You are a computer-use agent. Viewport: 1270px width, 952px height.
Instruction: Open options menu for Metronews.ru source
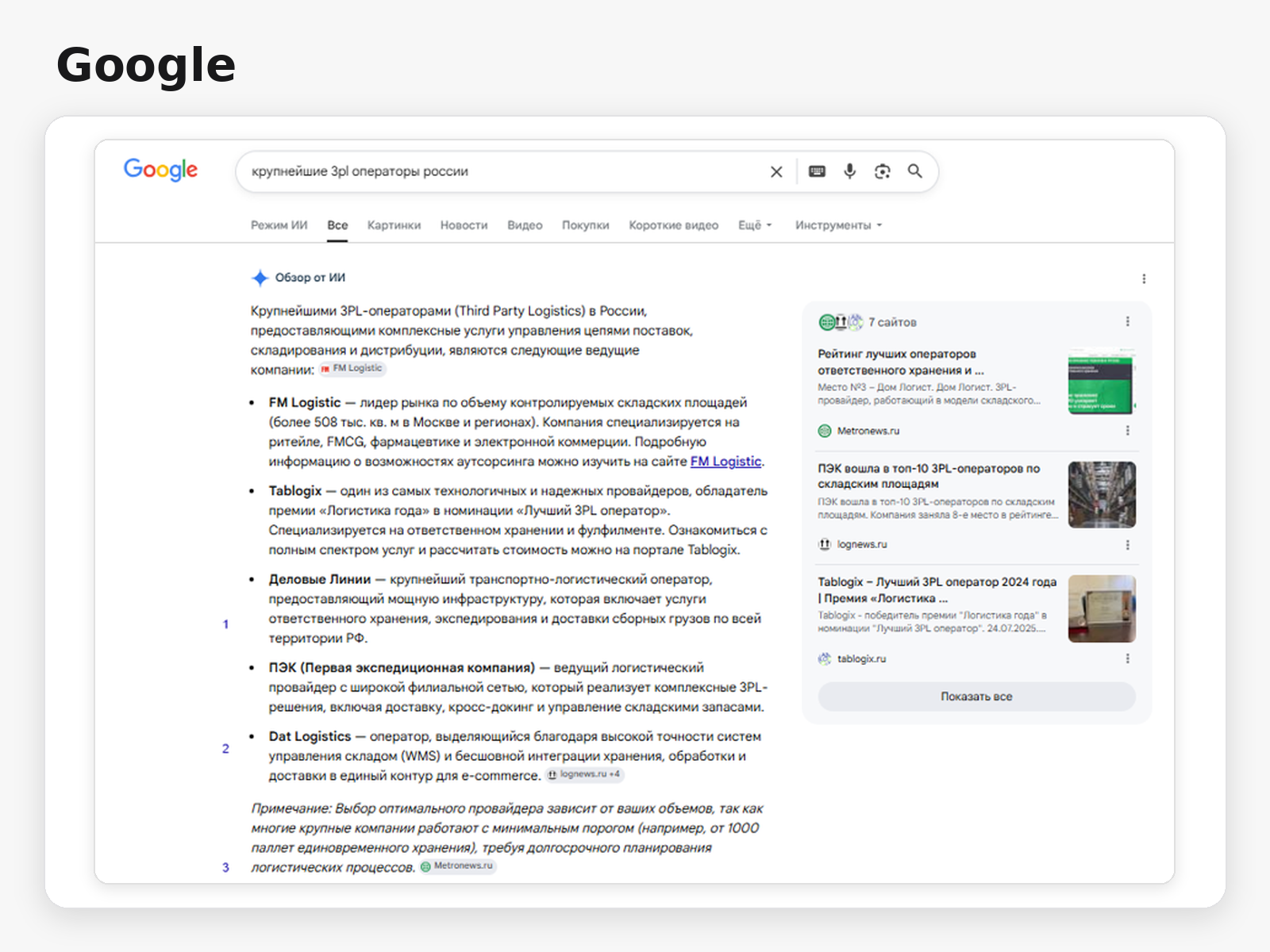[x=1127, y=430]
